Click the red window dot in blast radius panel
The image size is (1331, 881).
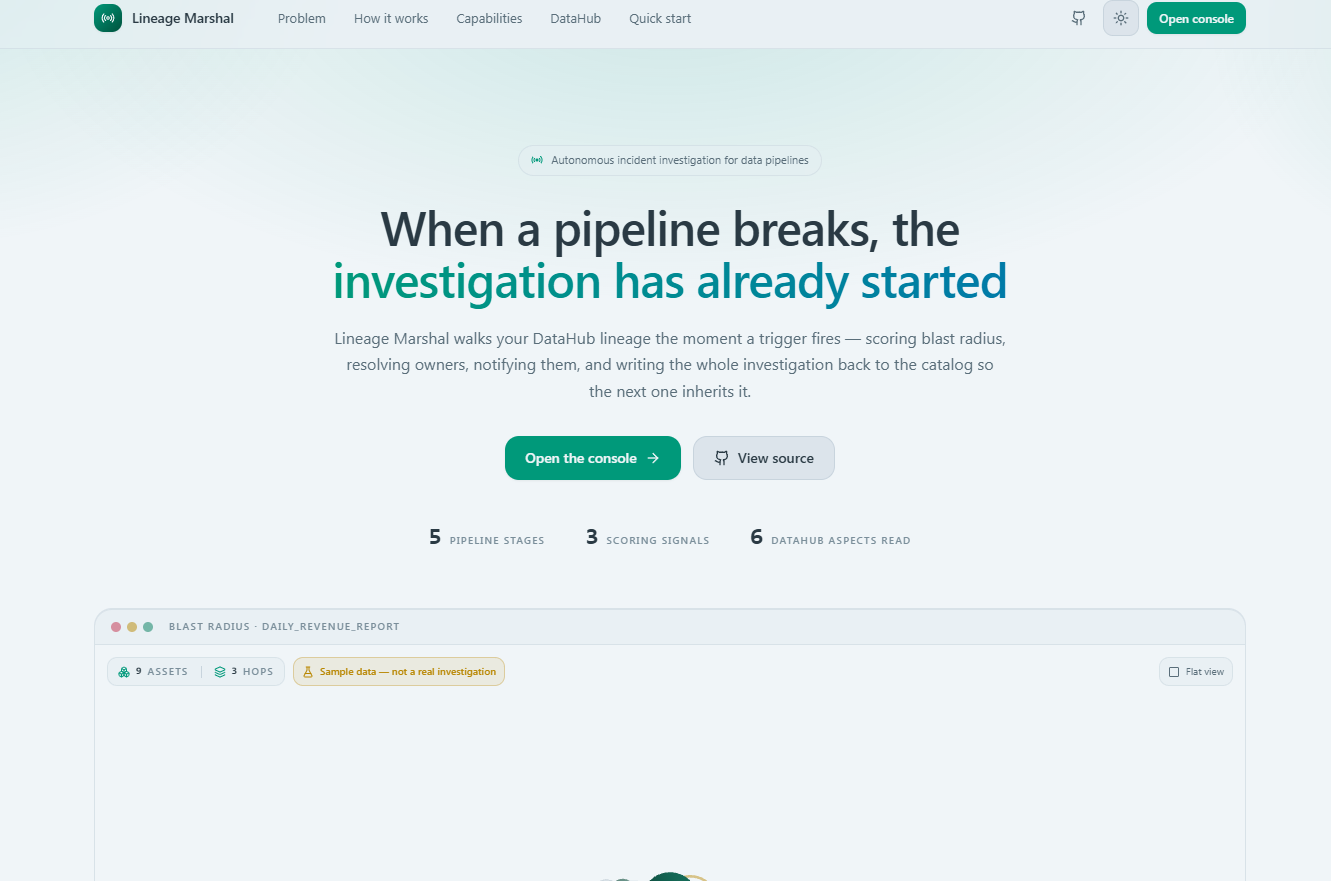pyautogui.click(x=116, y=627)
